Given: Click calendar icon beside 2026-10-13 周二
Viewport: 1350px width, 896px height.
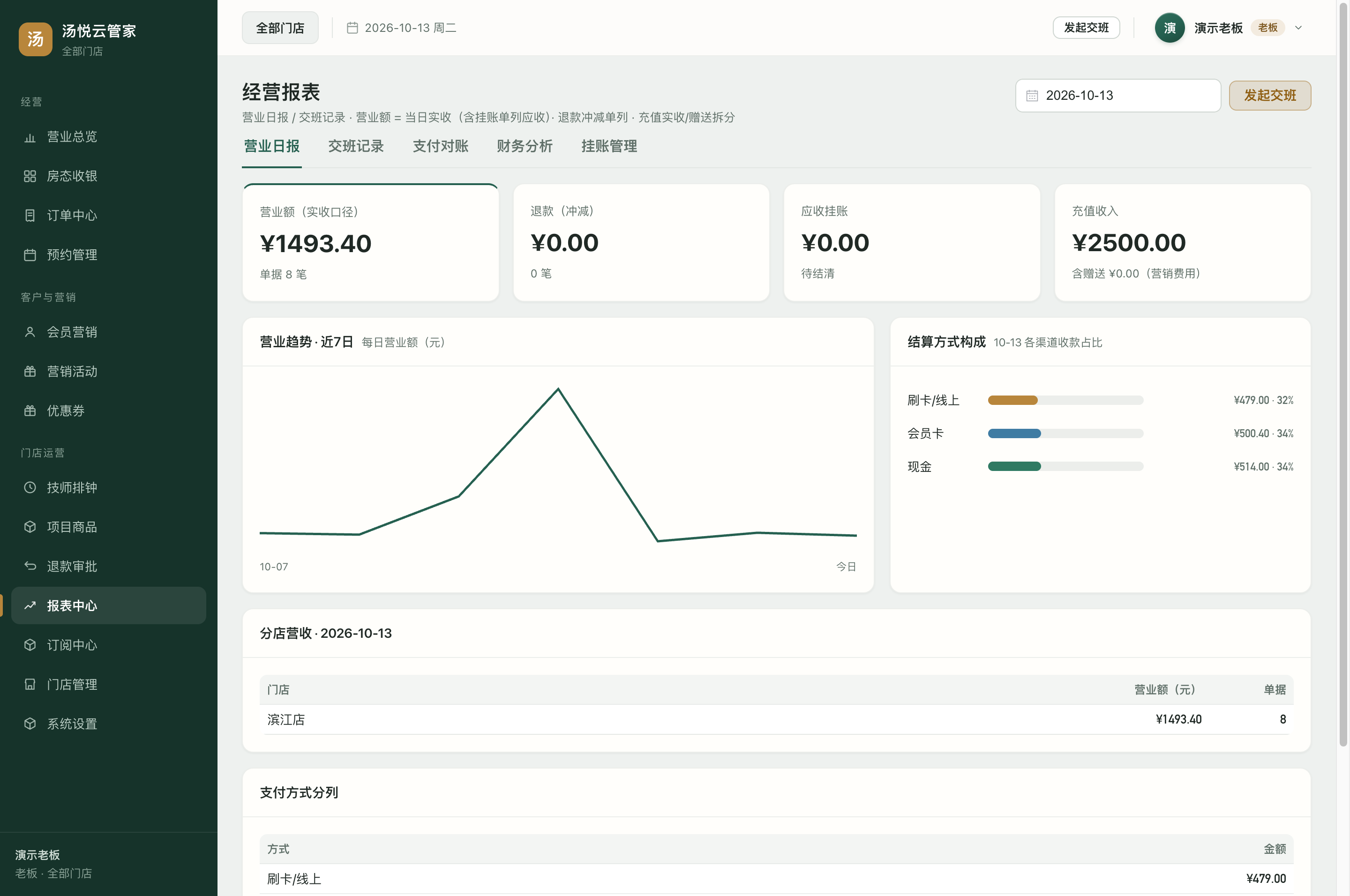Looking at the screenshot, I should [x=352, y=28].
